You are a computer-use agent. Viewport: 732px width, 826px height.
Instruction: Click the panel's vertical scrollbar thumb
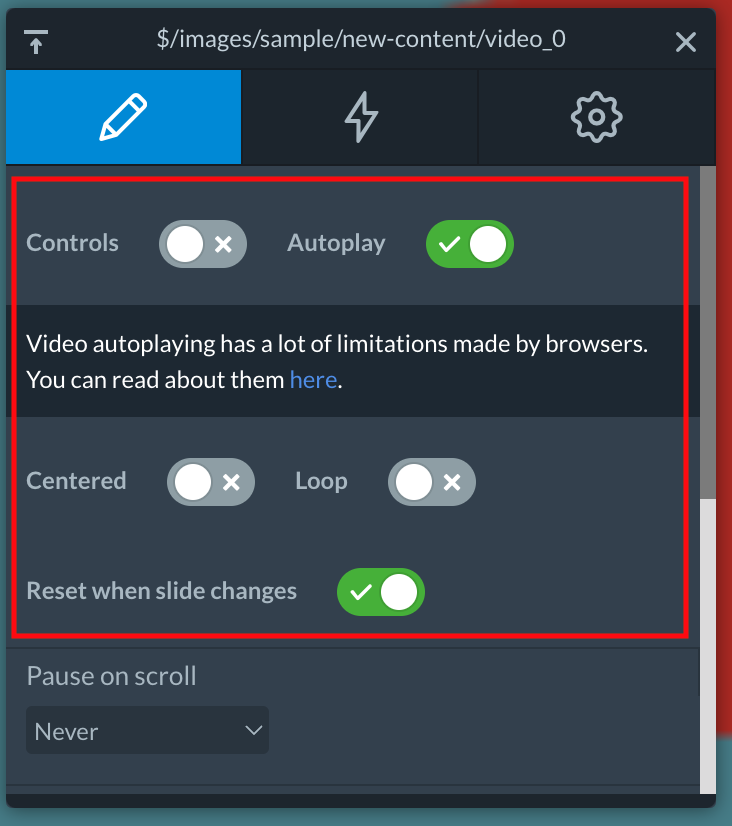[x=708, y=332]
